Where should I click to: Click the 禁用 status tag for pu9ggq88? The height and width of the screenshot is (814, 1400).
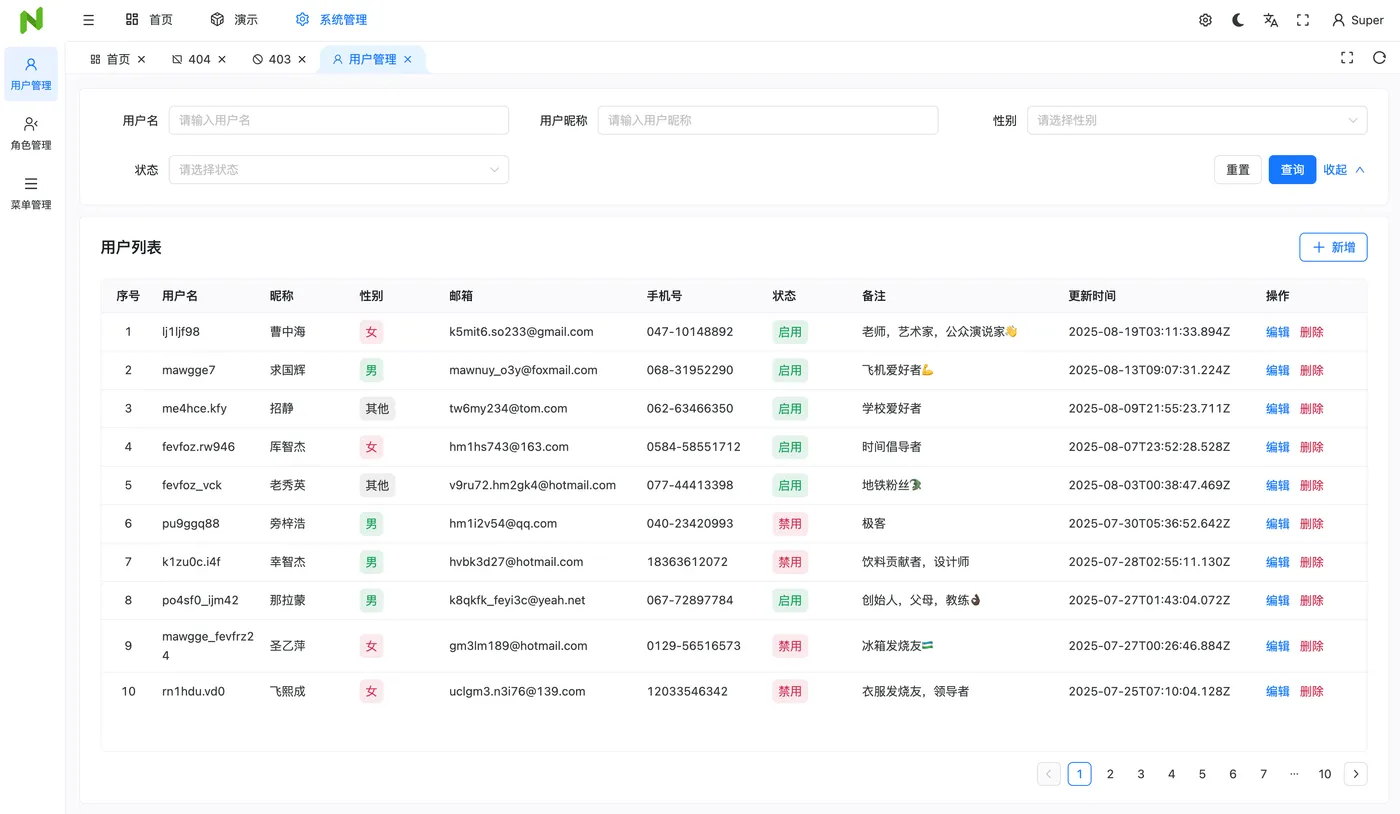[790, 523]
